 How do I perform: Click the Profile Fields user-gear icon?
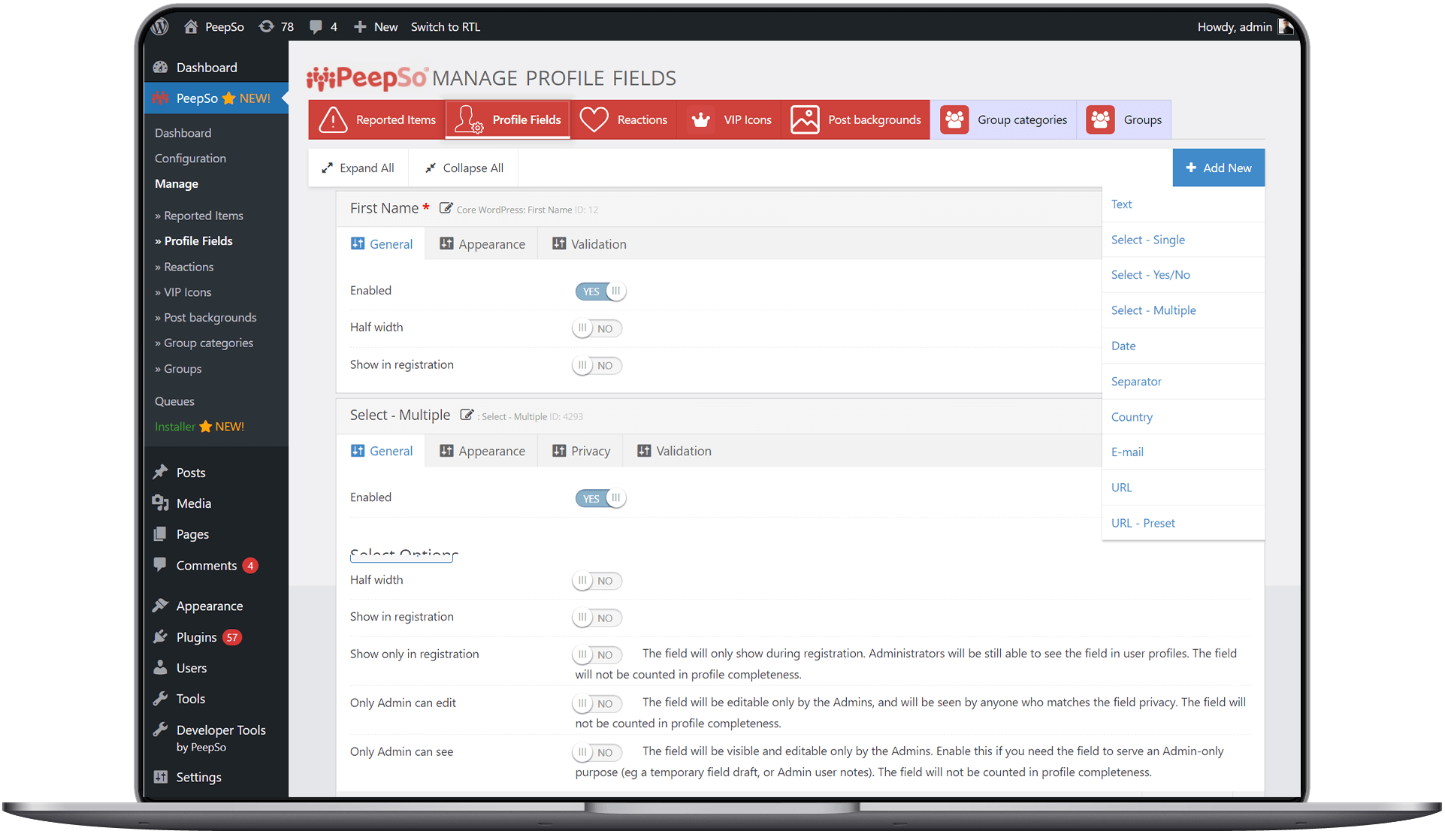click(x=470, y=119)
